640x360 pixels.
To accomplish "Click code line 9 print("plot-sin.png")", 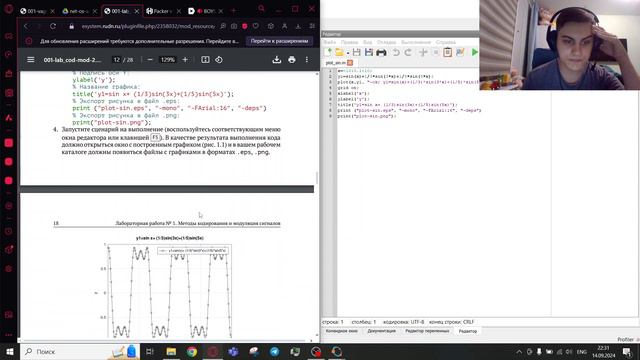I will pyautogui.click(x=367, y=116).
